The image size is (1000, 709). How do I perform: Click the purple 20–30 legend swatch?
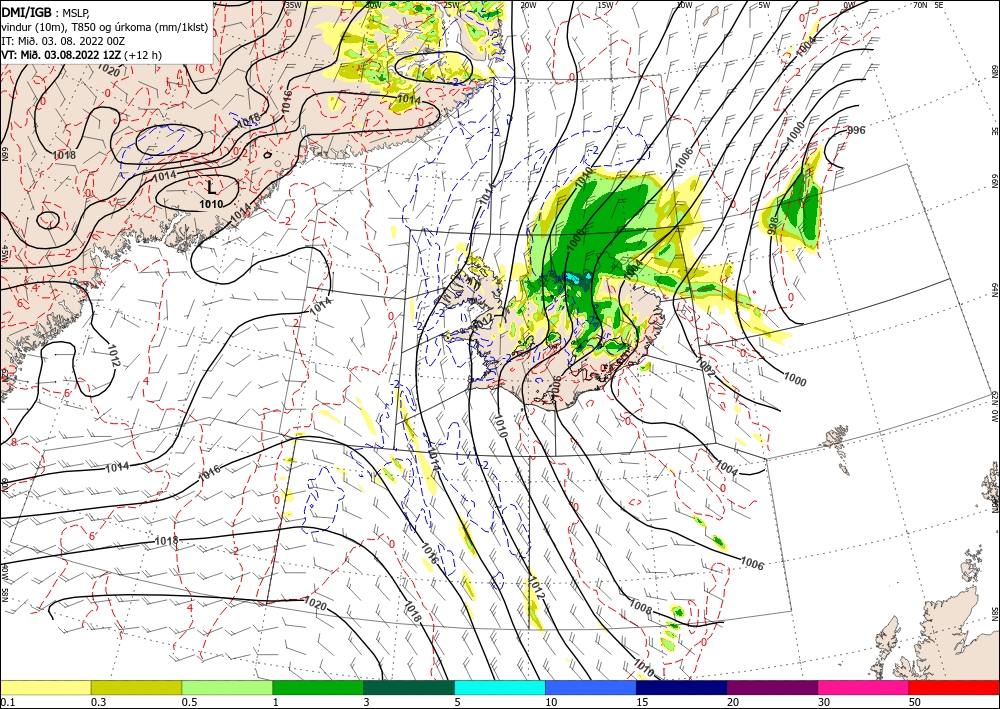[x=772, y=687]
